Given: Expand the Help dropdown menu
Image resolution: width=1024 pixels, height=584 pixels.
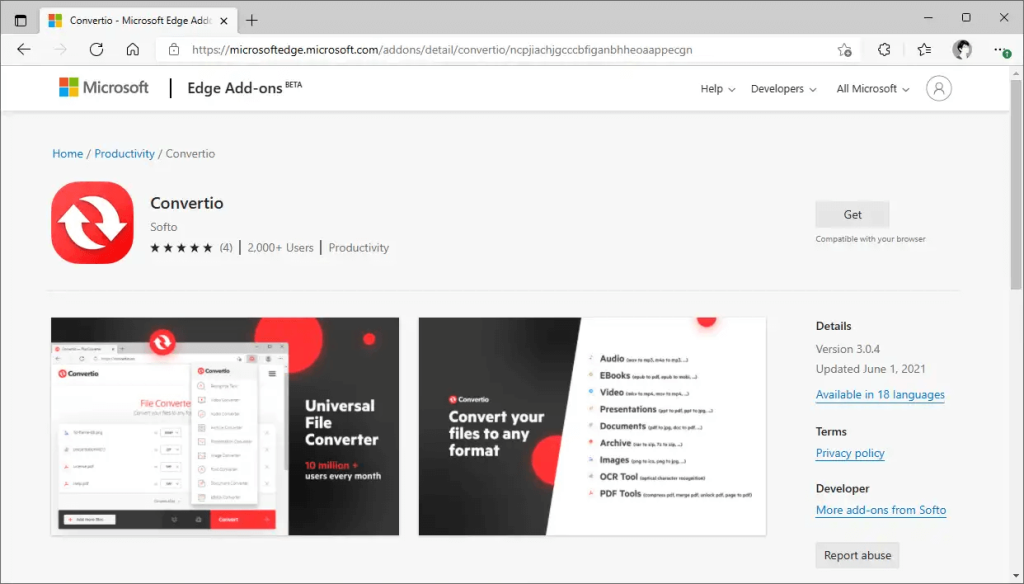Looking at the screenshot, I should tap(717, 89).
